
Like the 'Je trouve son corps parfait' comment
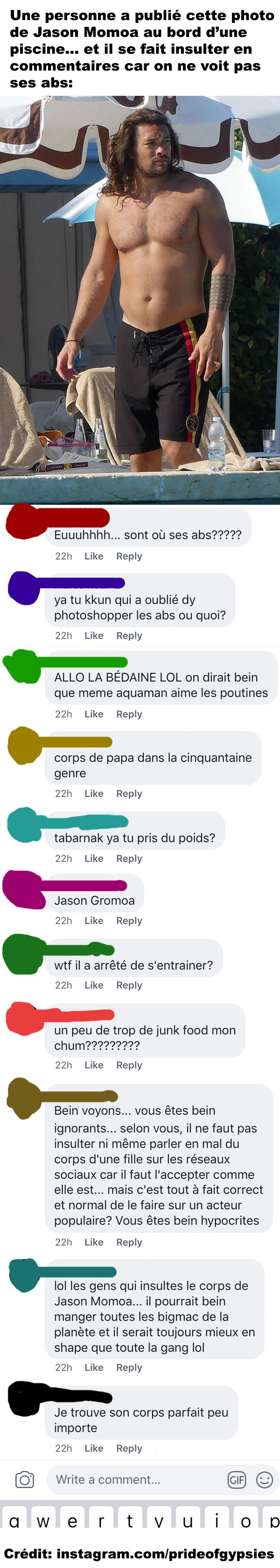click(93, 1448)
